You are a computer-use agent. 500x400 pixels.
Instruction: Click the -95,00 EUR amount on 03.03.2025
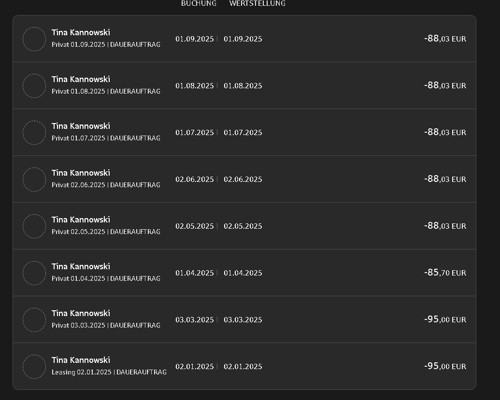[445, 319]
